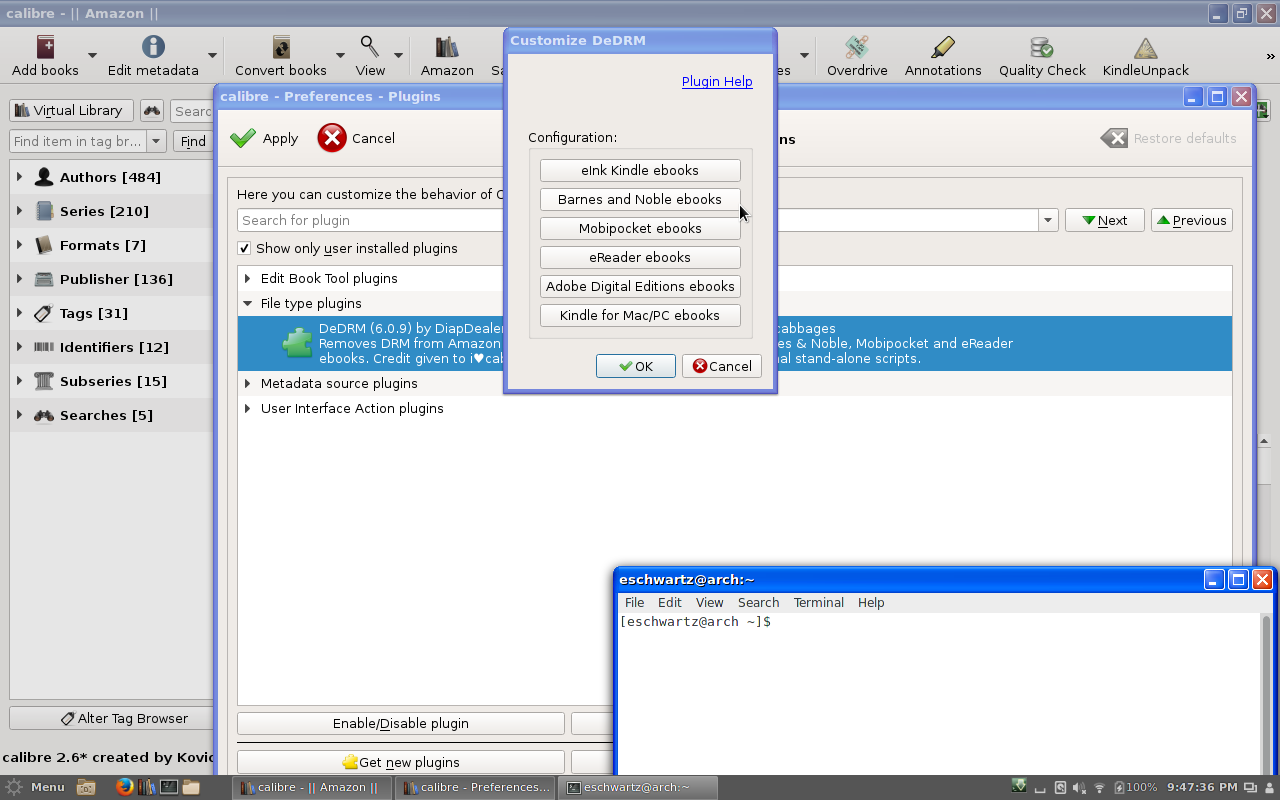This screenshot has width=1280, height=800.
Task: Click the binoculars icon beside Virtual Library
Action: tap(152, 111)
